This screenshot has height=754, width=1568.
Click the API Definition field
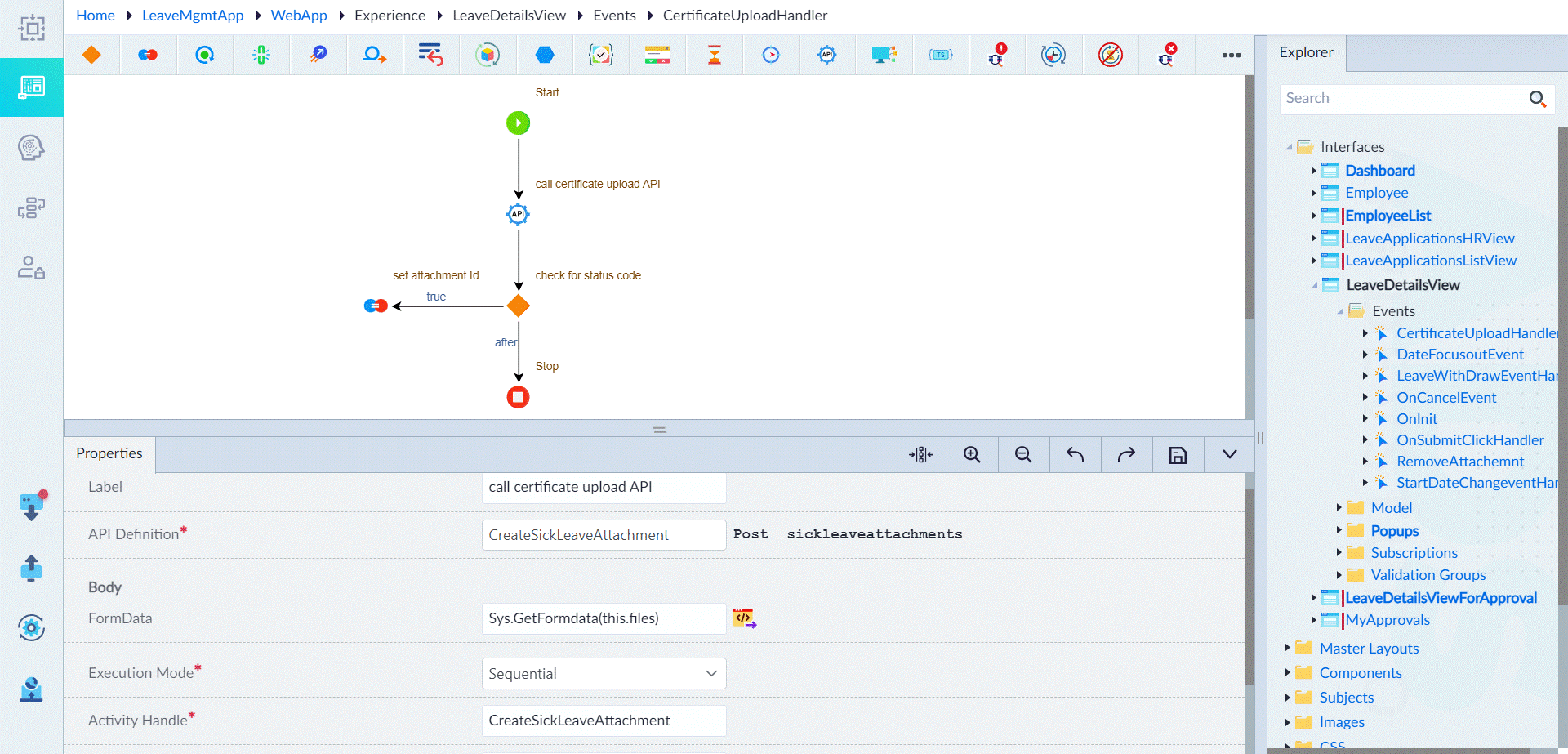[x=604, y=535]
